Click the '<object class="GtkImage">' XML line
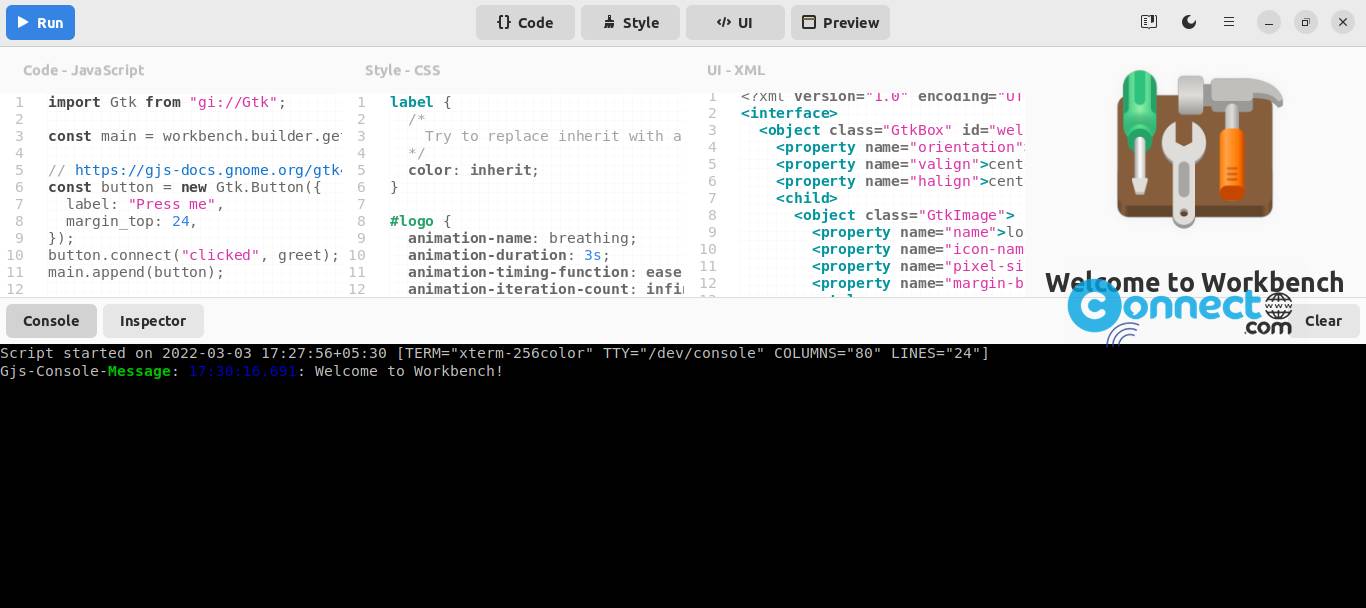 [905, 215]
